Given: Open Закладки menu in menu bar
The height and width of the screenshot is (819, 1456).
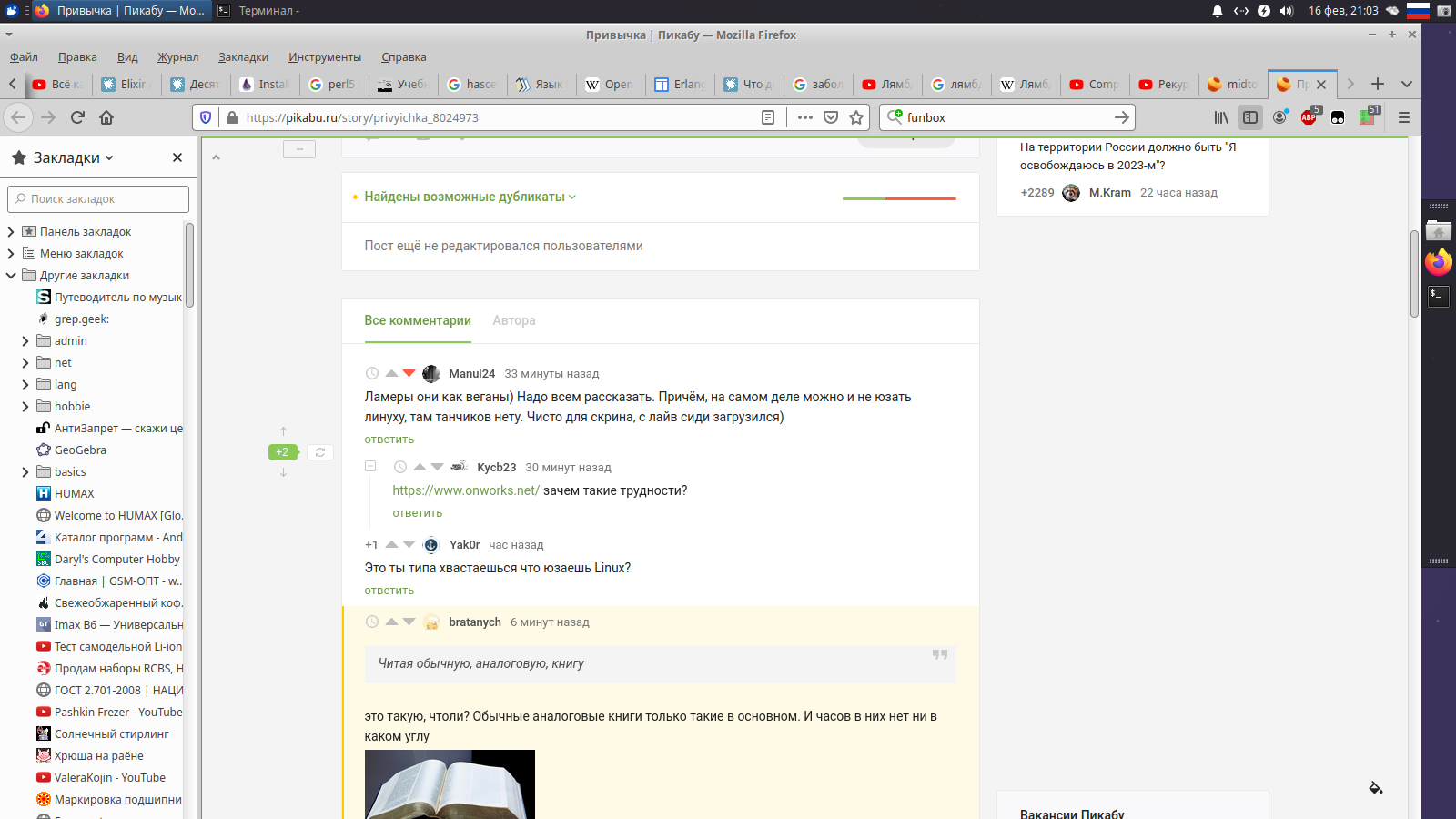Looking at the screenshot, I should [243, 57].
